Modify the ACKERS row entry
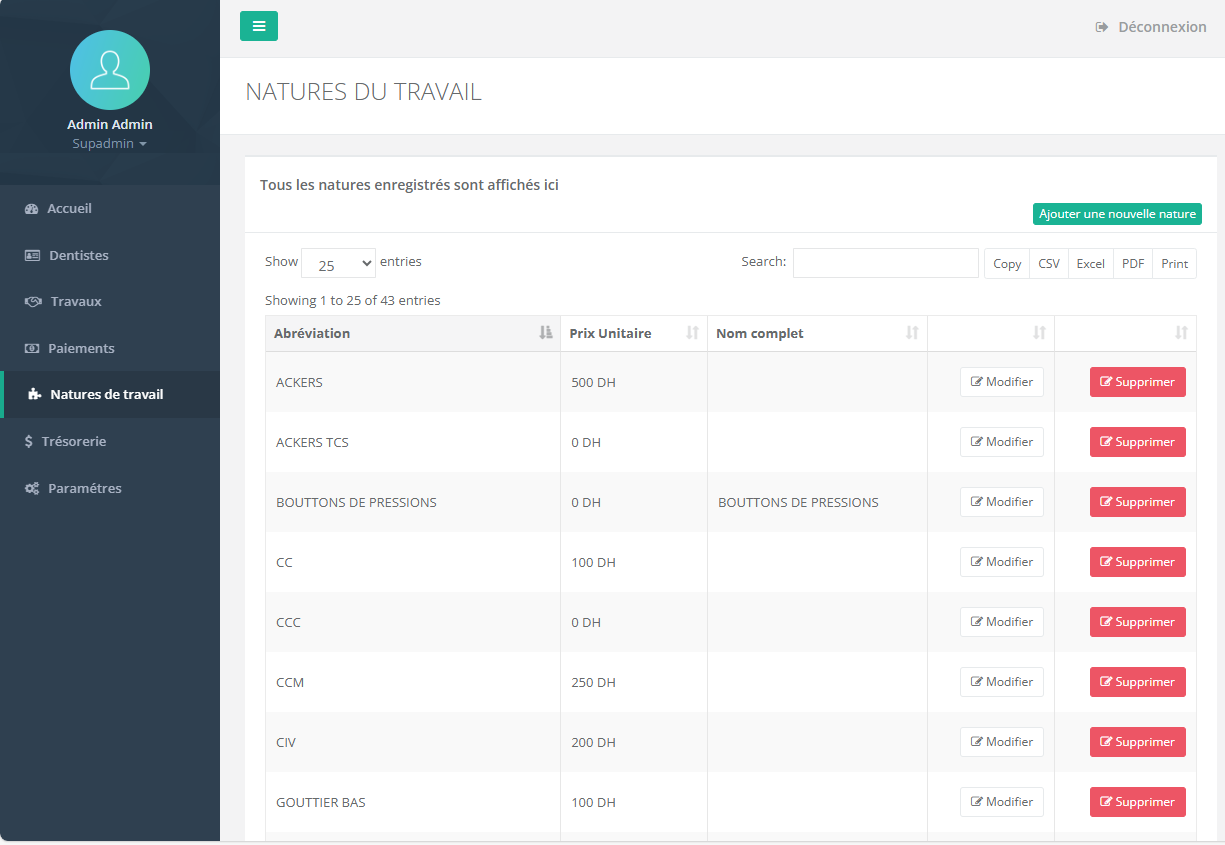Image resolution: width=1225 pixels, height=845 pixels. (1001, 382)
